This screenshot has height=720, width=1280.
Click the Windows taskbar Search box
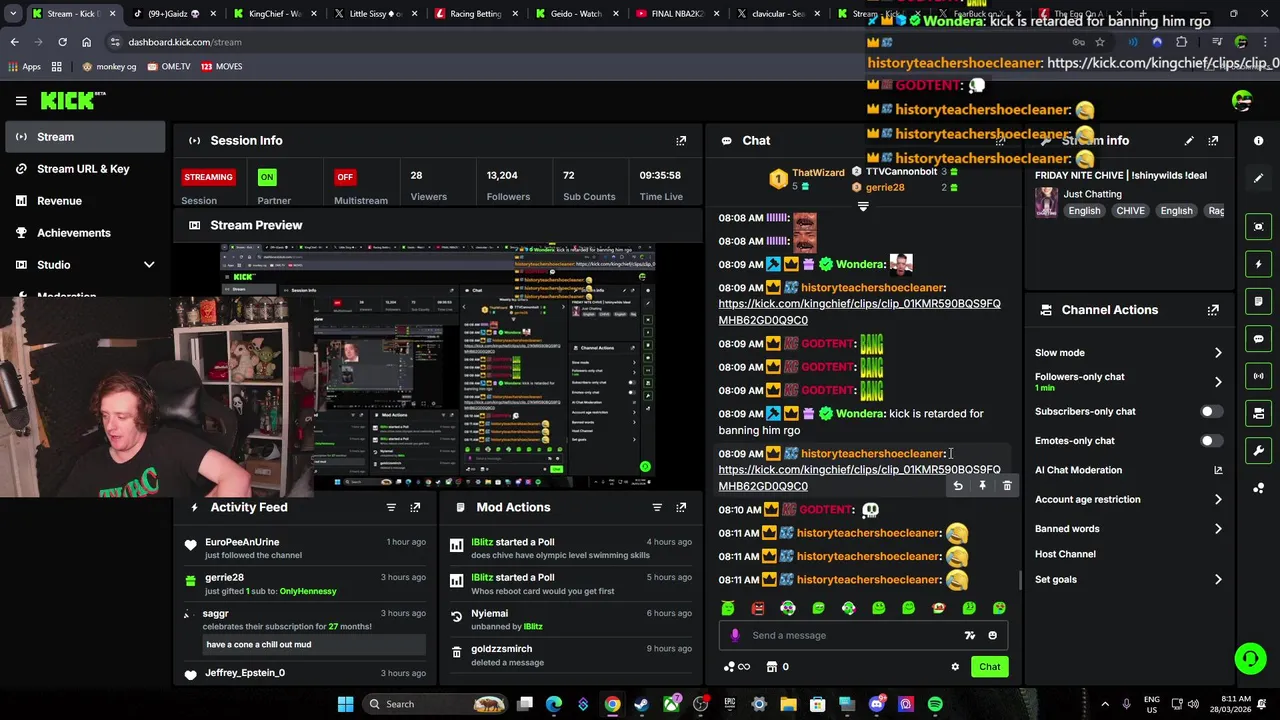click(435, 704)
